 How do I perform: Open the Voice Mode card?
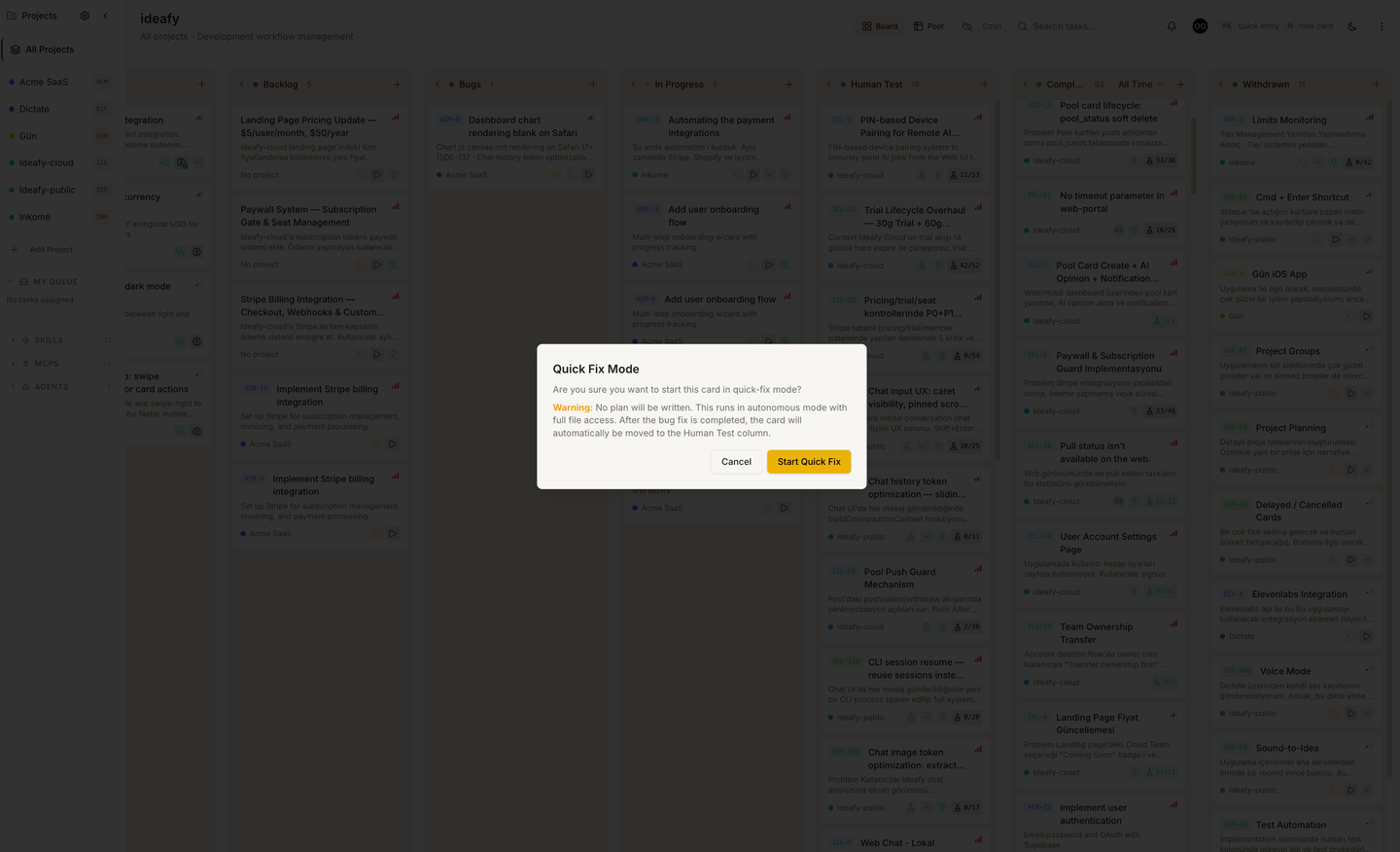click(1296, 692)
